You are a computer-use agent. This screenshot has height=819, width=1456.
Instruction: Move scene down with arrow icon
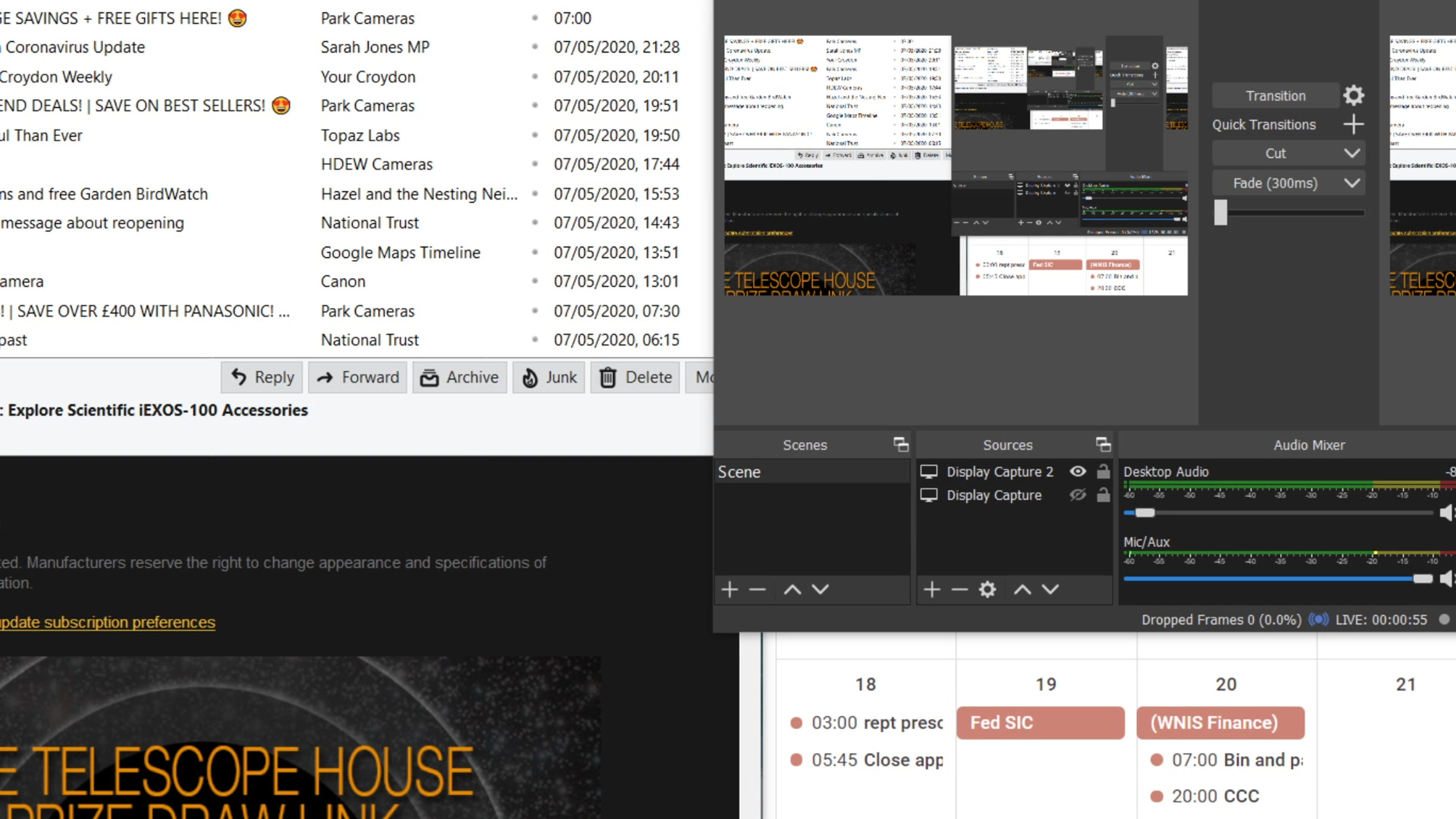[821, 590]
